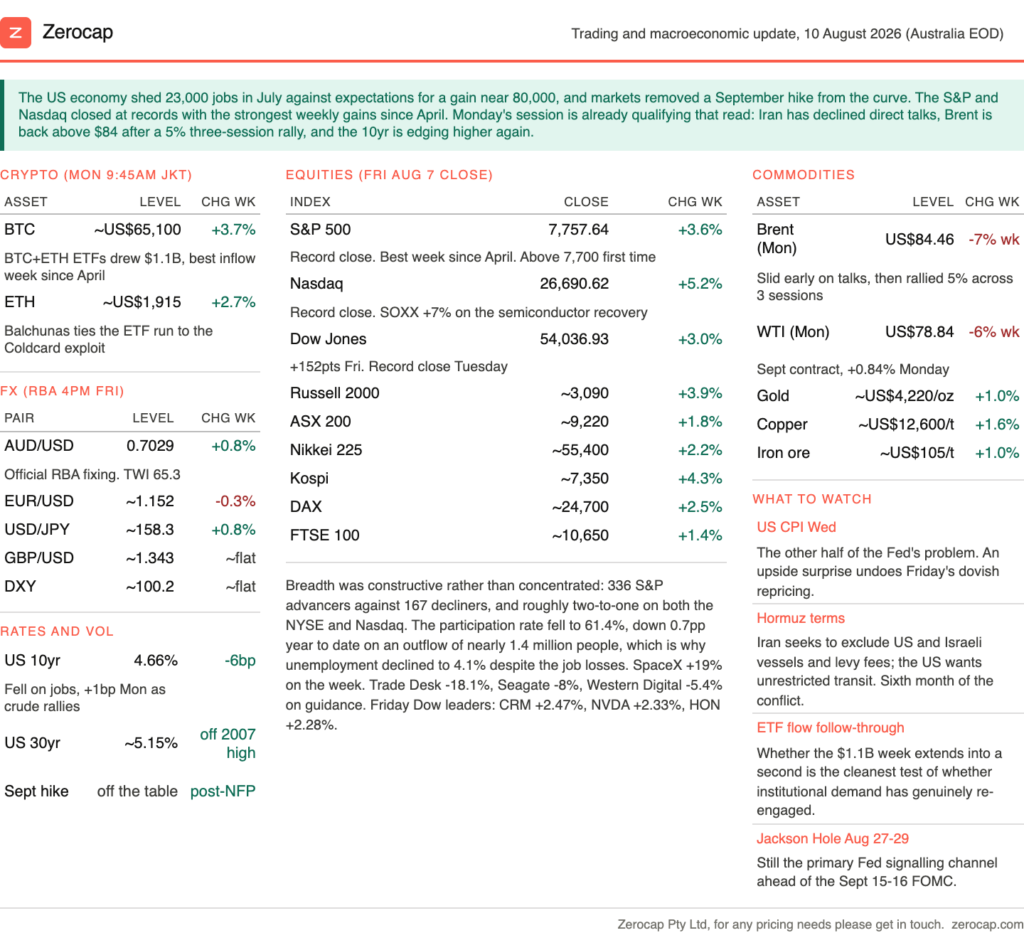1024x950 pixels.
Task: Click FTSE 100 weekly change +1.4%
Action: (x=700, y=535)
